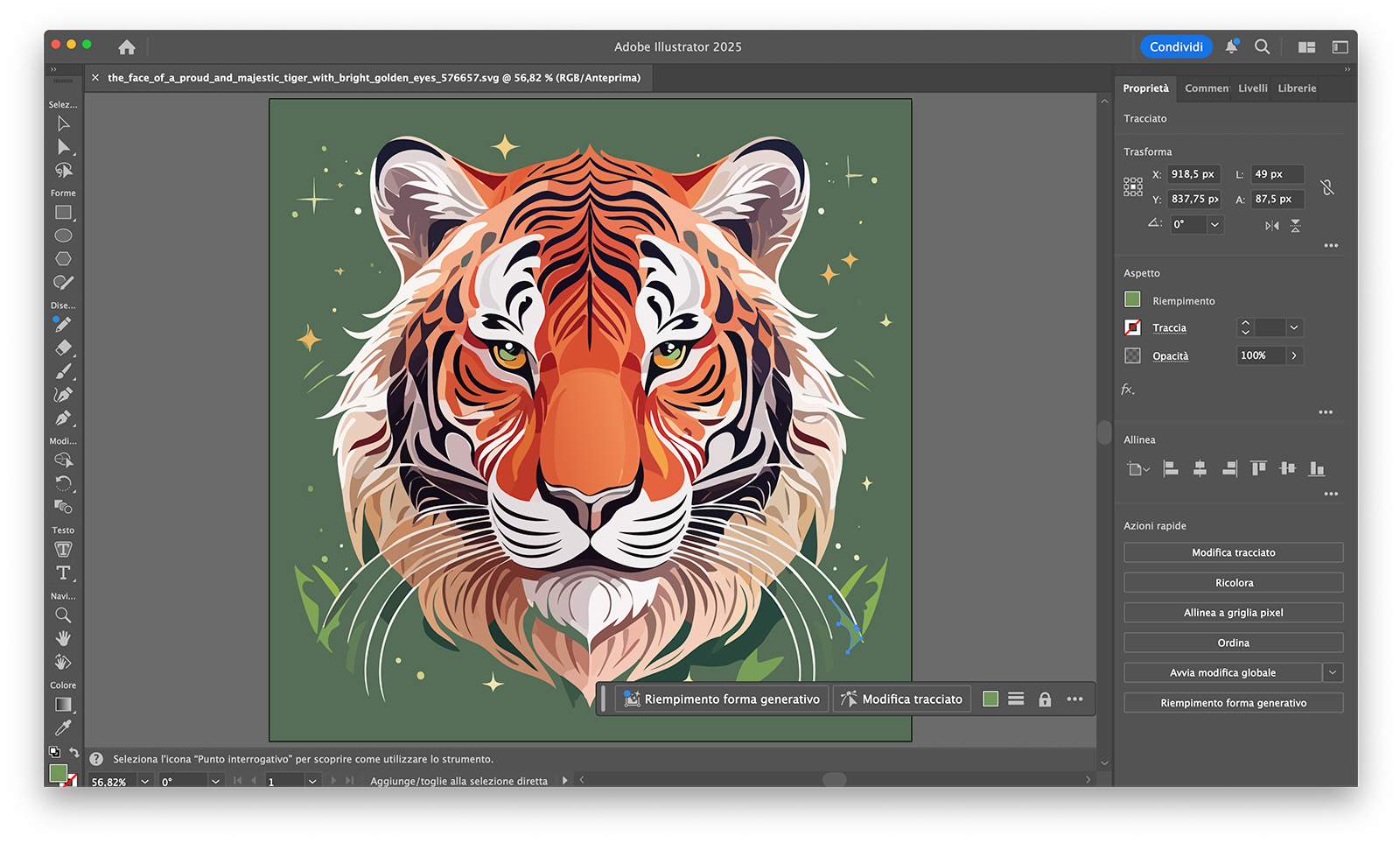Viewport: 1400px width, 843px height.
Task: Flip the selection horizontally
Action: [1273, 225]
